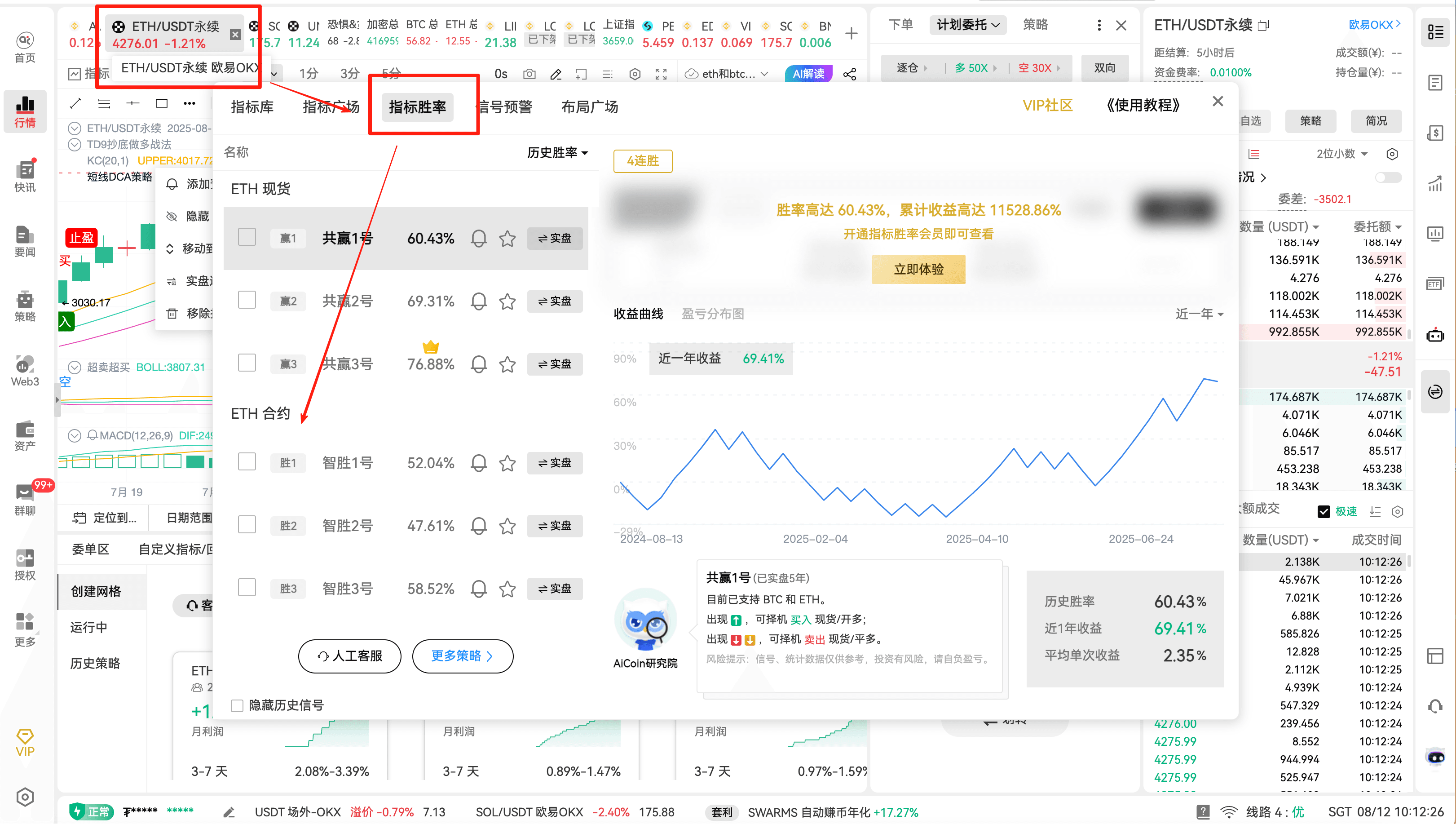
Task: Click the 立即体验 button
Action: coord(918,270)
